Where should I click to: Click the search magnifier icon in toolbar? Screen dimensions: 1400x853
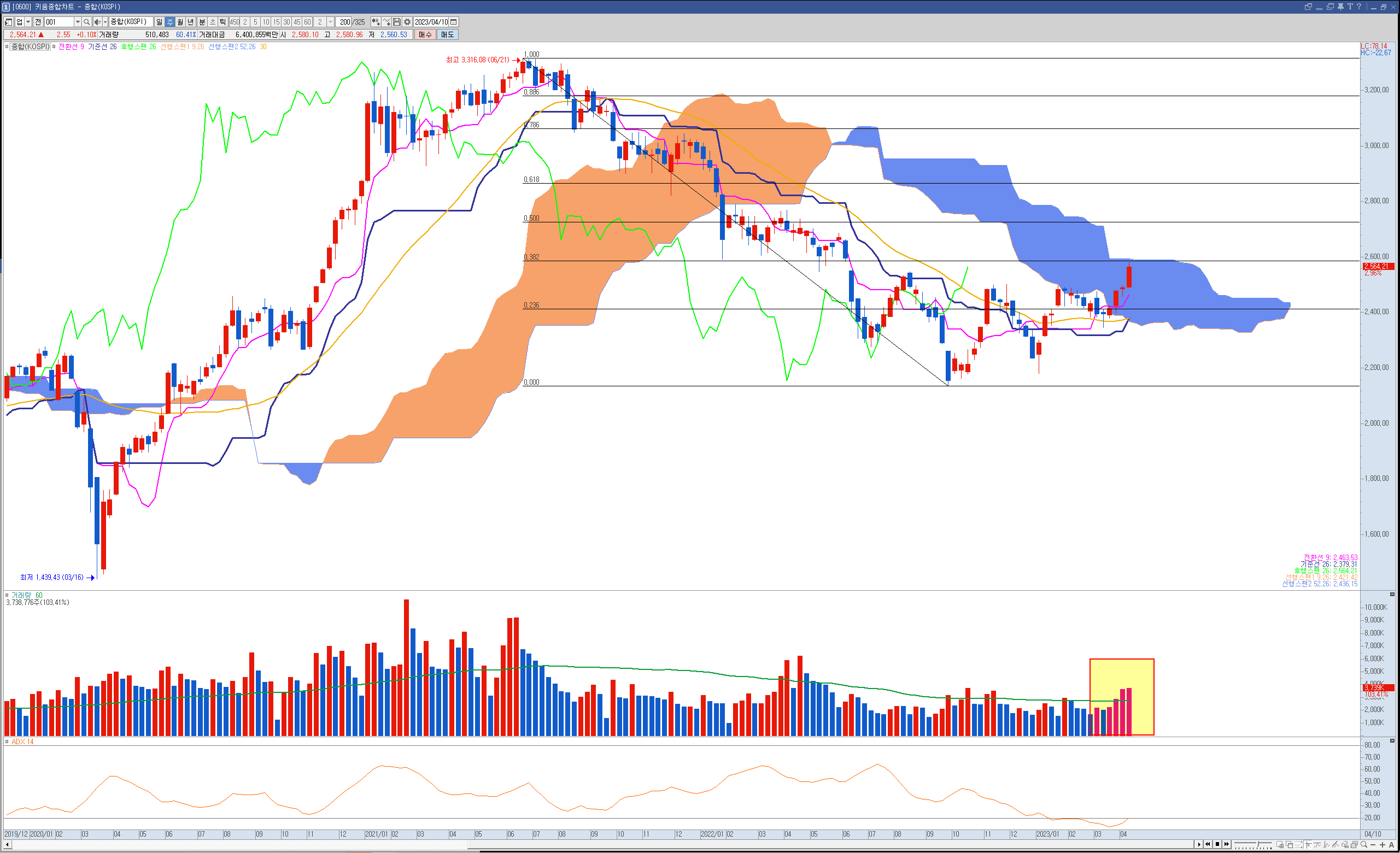click(x=86, y=22)
